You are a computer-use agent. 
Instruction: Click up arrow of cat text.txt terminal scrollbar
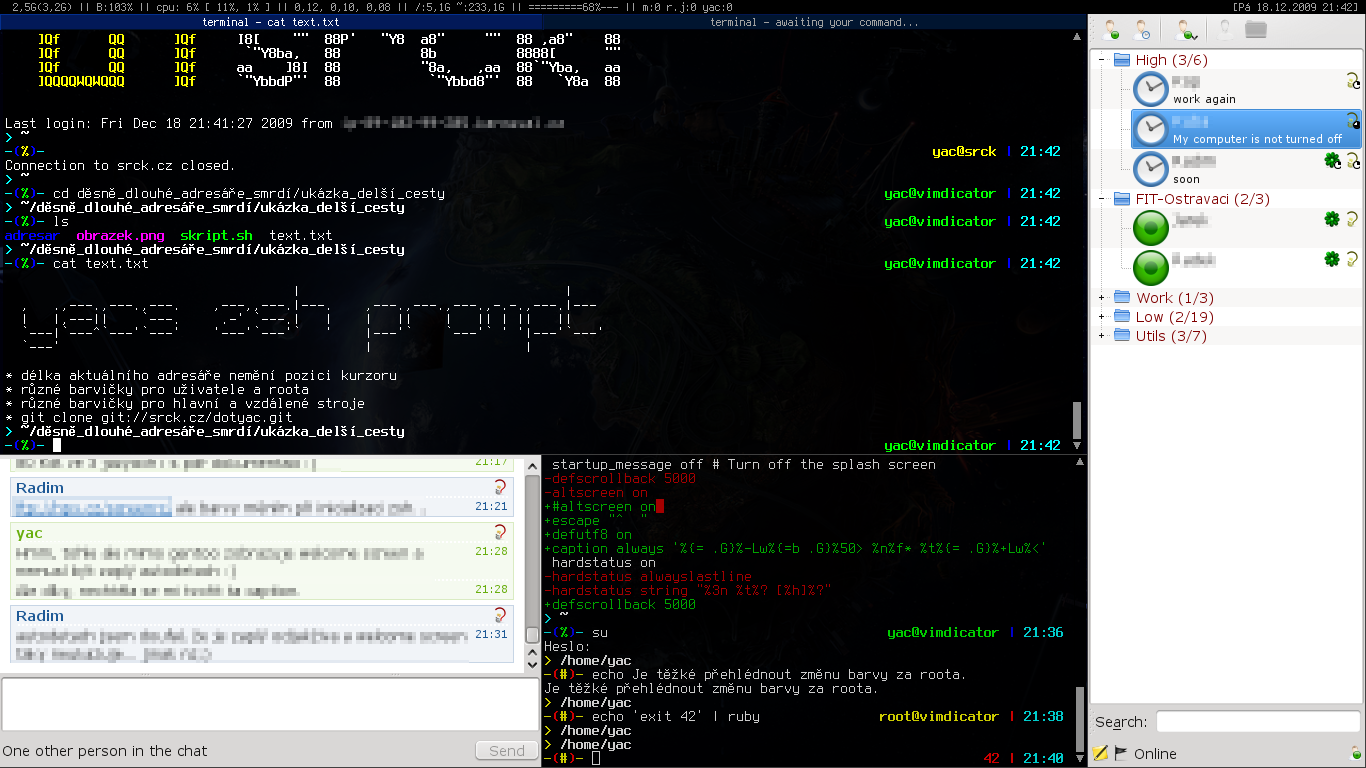pyautogui.click(x=1077, y=37)
